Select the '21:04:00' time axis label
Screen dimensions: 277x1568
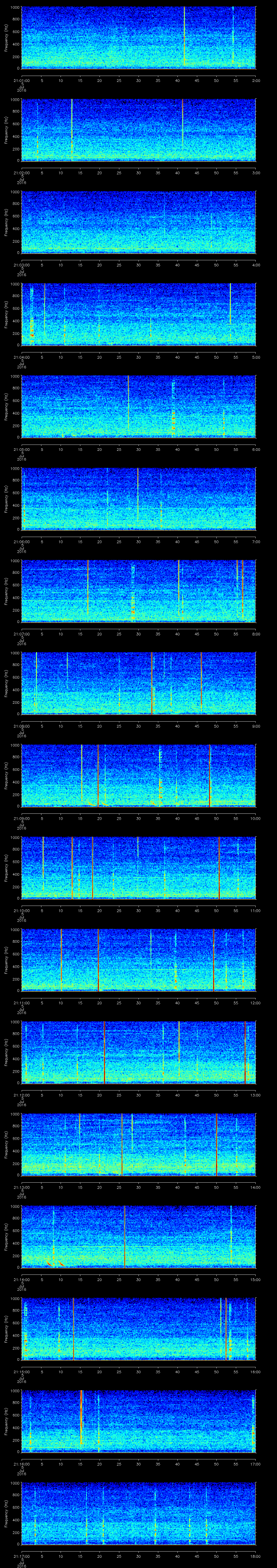[x=21, y=357]
